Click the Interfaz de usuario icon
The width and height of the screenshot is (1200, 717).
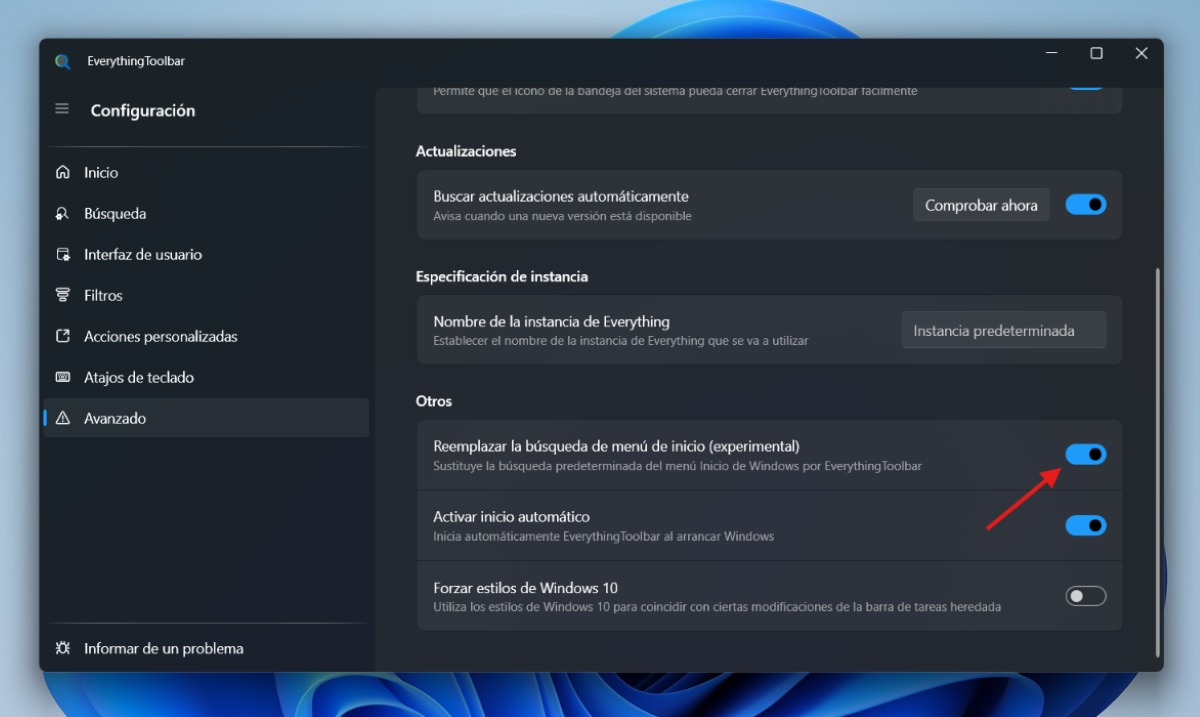tap(63, 255)
